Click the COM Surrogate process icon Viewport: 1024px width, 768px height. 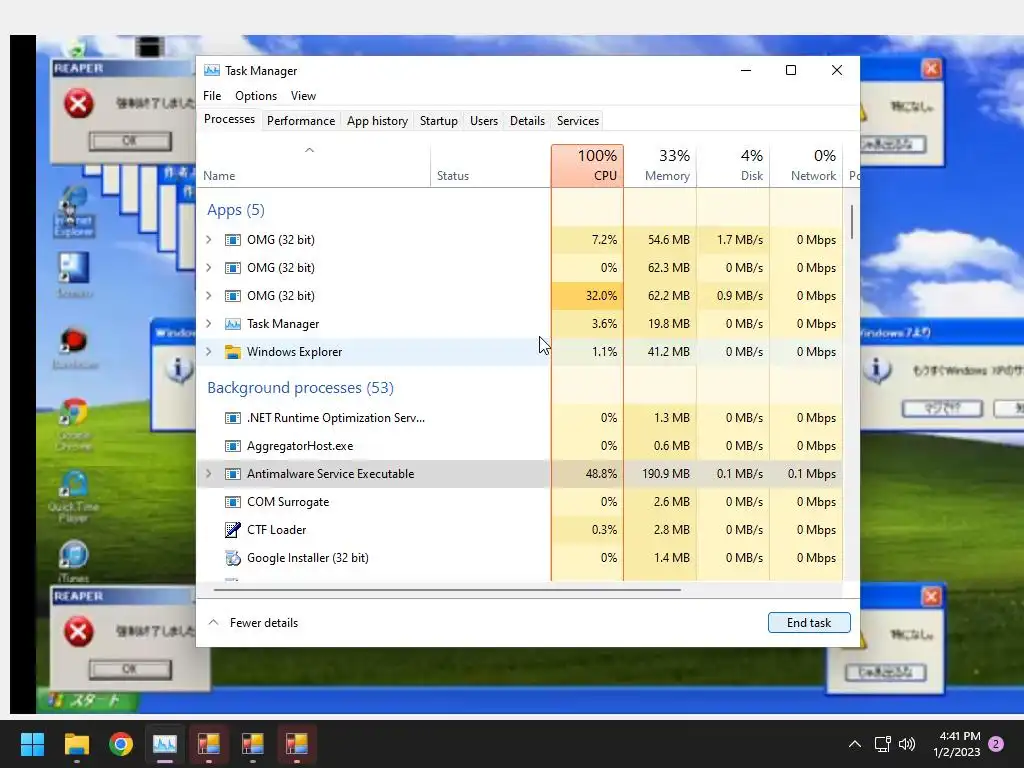[232, 502]
